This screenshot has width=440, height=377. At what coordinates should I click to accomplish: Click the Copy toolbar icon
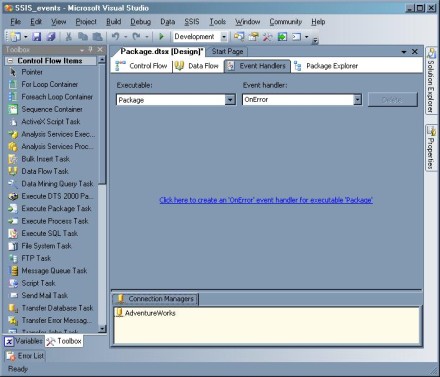point(83,36)
